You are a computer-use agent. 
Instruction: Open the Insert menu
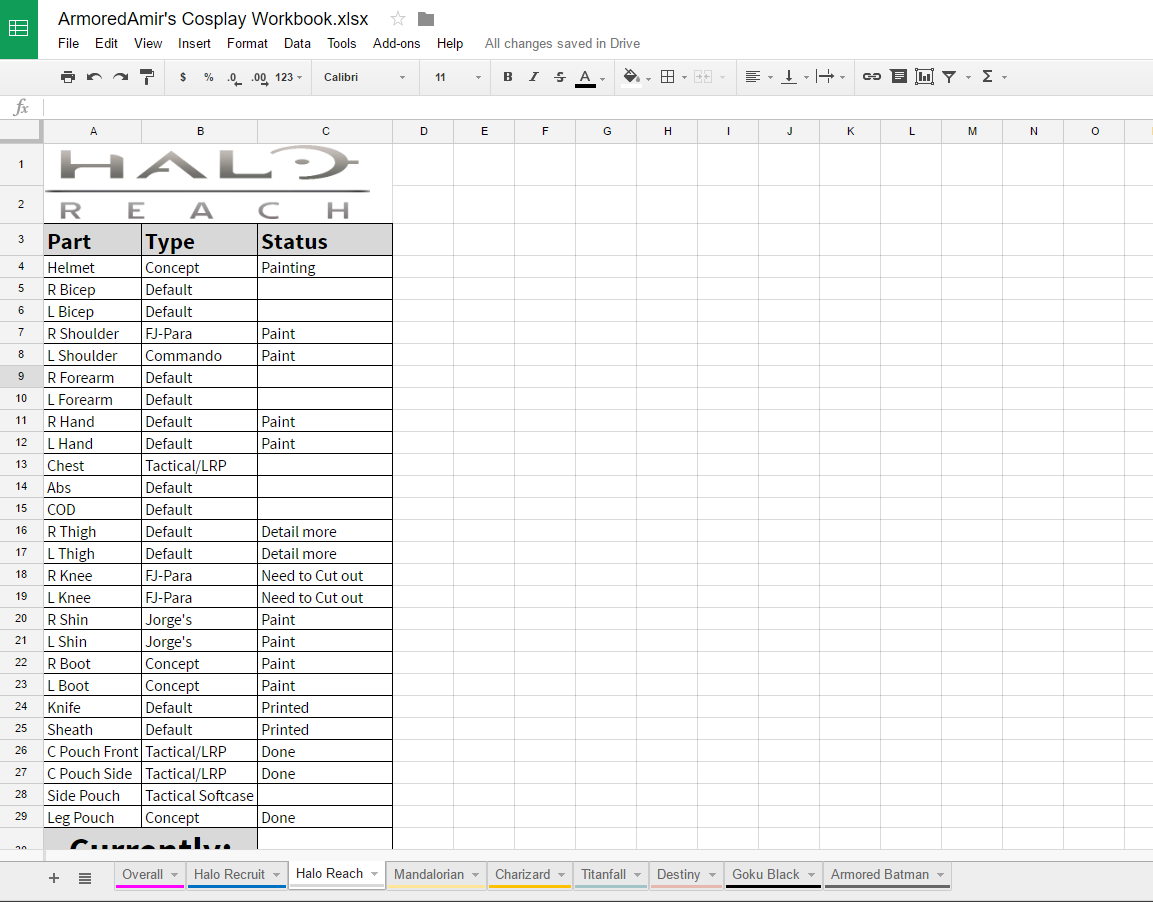coord(194,43)
